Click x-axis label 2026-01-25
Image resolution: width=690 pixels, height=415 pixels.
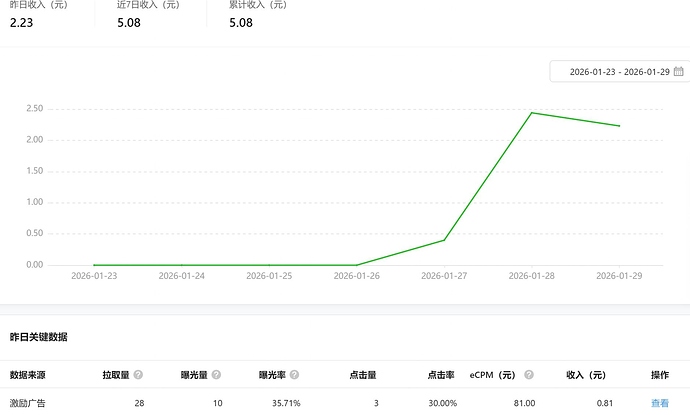(269, 275)
